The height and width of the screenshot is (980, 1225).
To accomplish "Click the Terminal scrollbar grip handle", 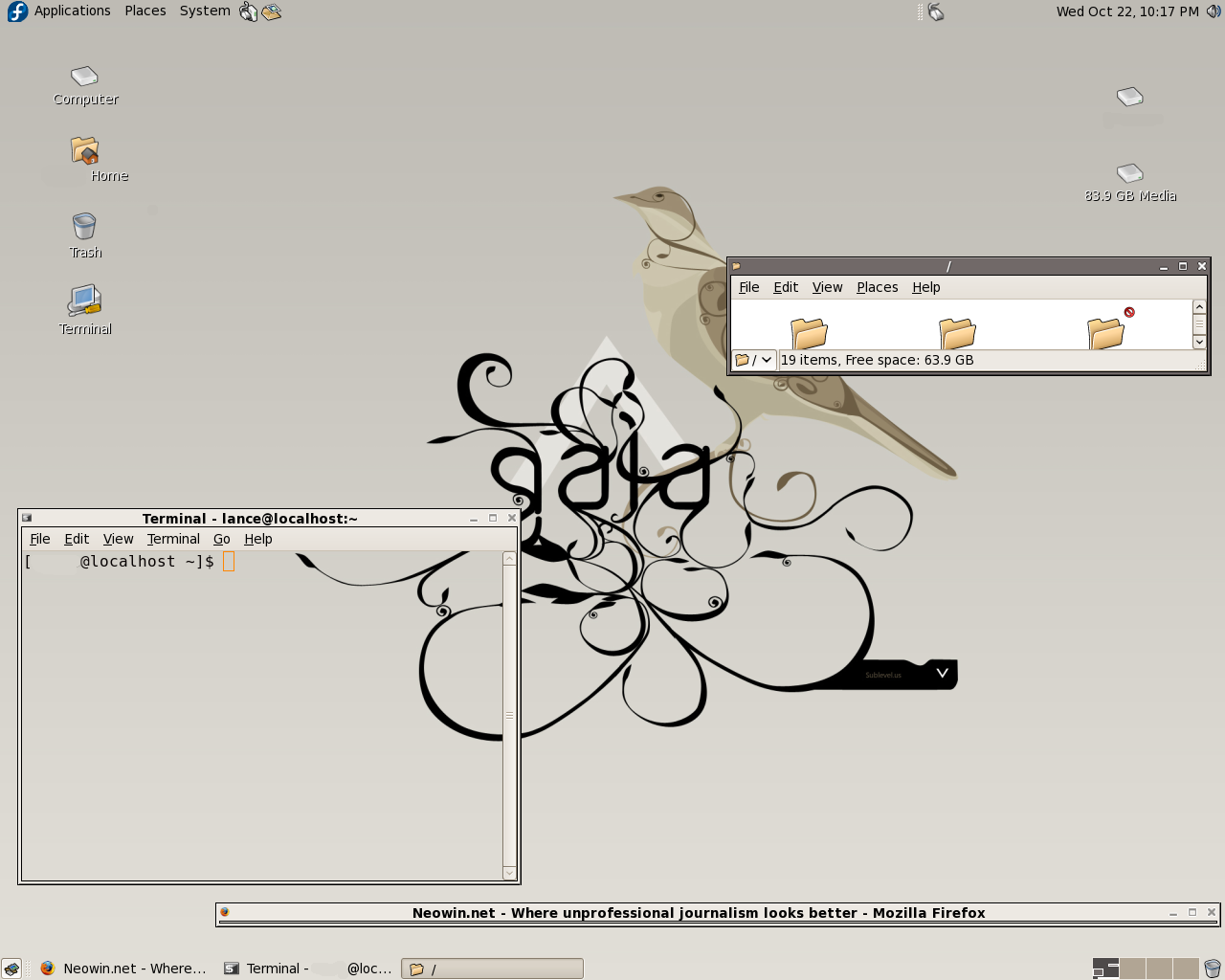I will 509,715.
